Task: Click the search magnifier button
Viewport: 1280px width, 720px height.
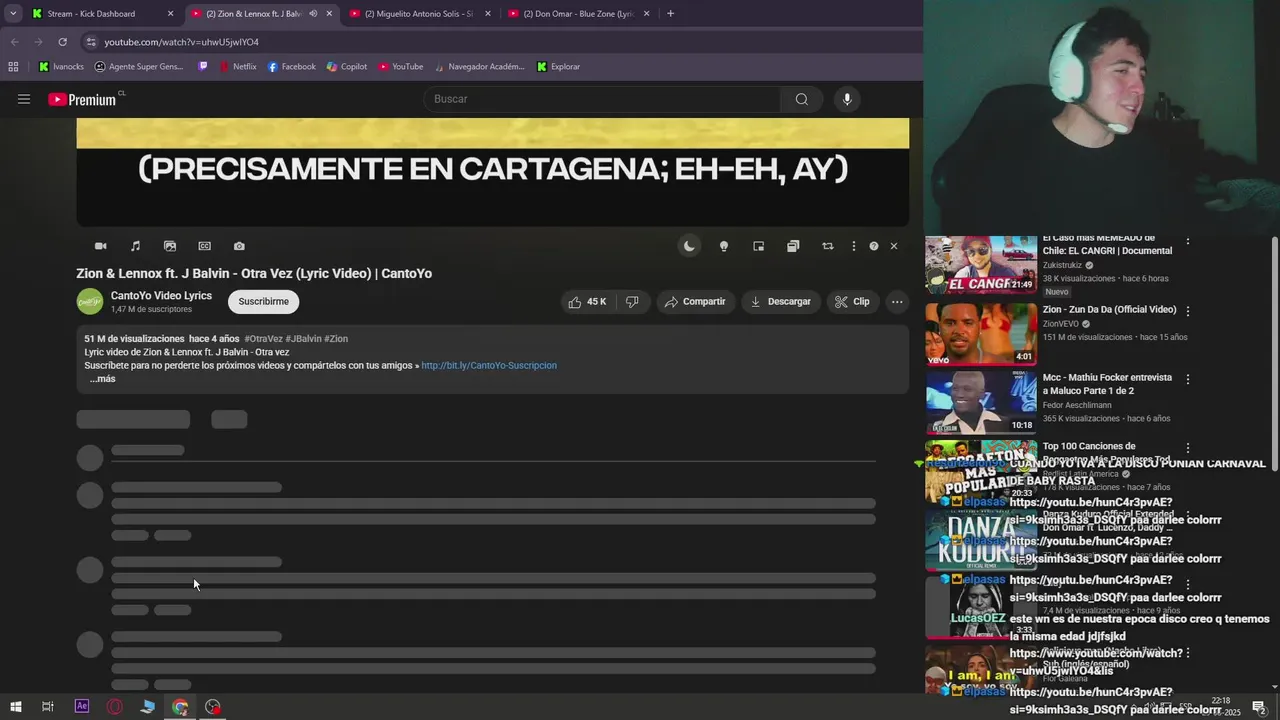Action: click(801, 99)
